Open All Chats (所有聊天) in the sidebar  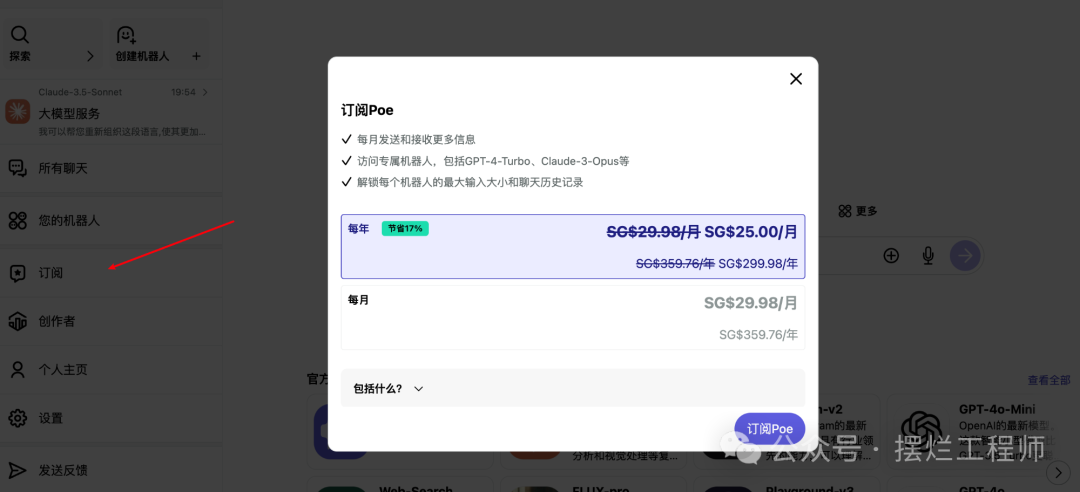pyautogui.click(x=62, y=168)
